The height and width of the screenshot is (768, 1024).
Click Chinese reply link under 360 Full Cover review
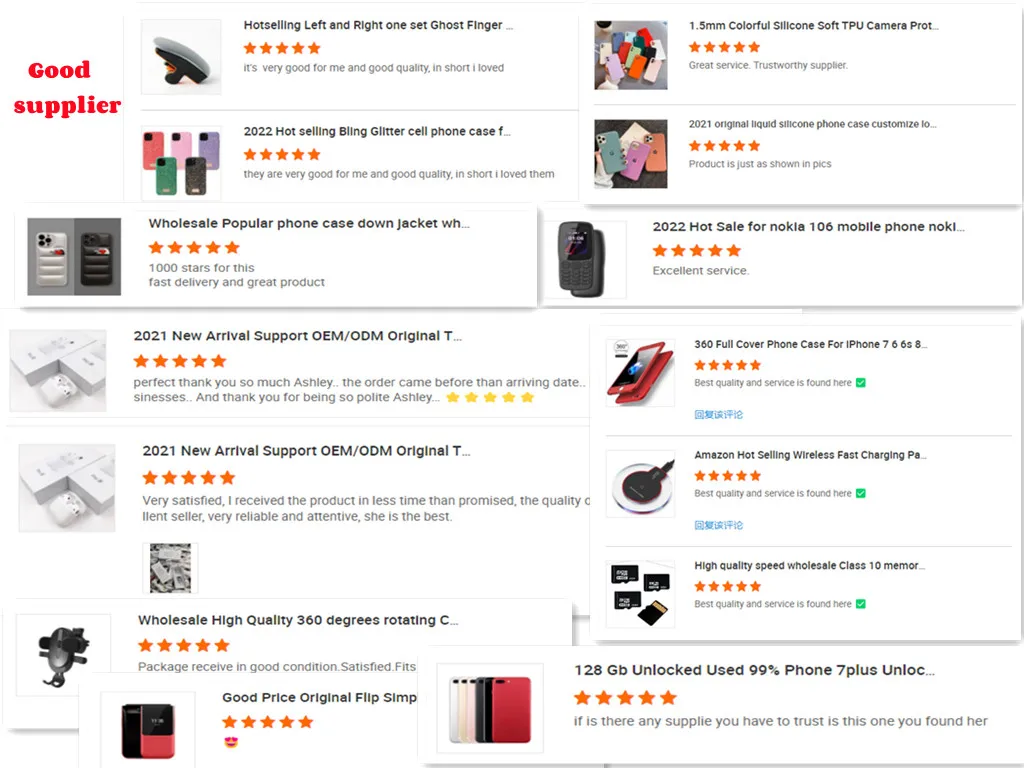718,414
